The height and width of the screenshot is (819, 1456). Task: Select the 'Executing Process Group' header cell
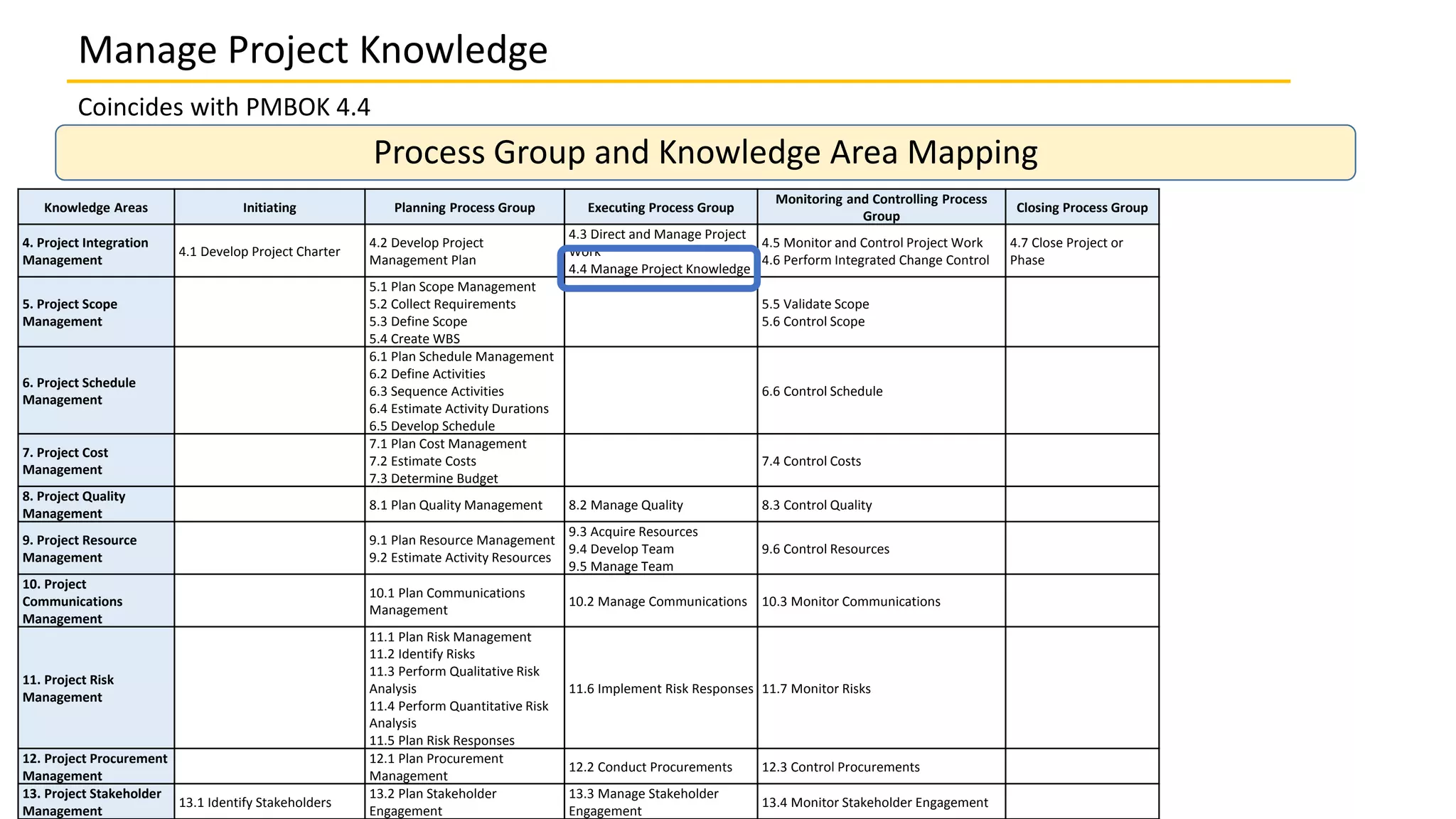pyautogui.click(x=660, y=208)
